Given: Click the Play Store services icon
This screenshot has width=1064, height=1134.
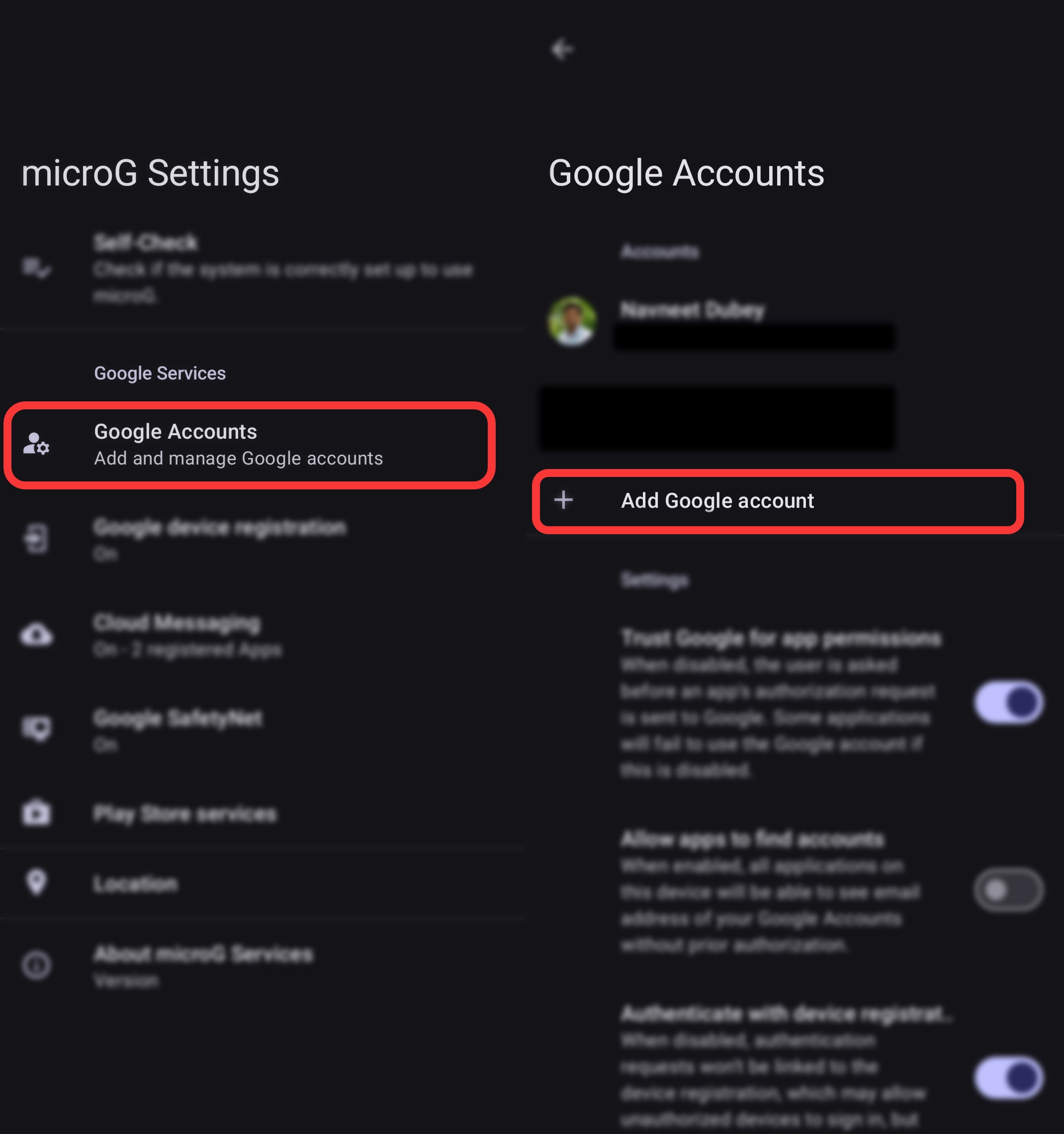Looking at the screenshot, I should [36, 813].
